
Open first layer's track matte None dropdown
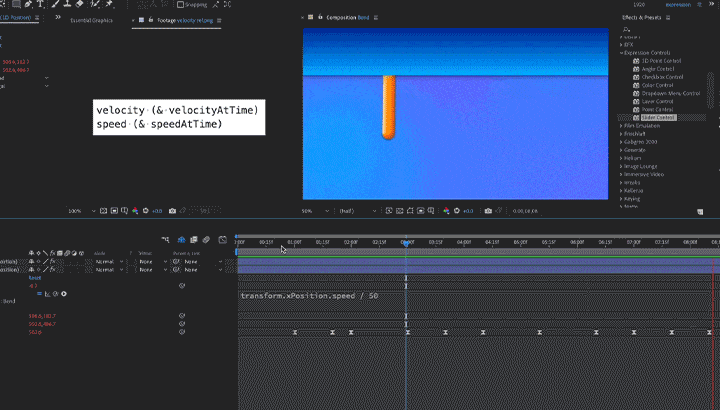pyautogui.click(x=153, y=262)
